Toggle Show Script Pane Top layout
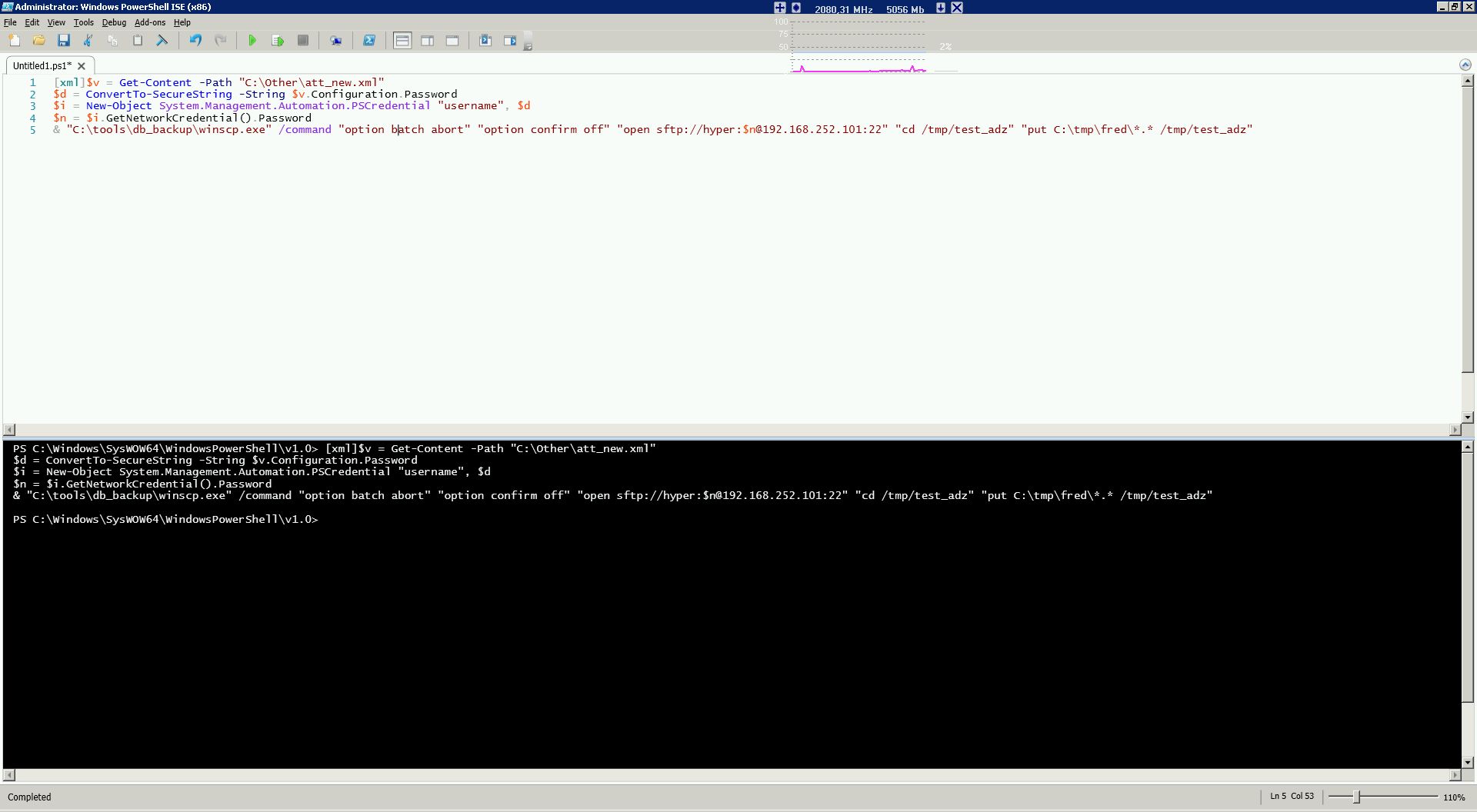The height and width of the screenshot is (812, 1477). (402, 41)
